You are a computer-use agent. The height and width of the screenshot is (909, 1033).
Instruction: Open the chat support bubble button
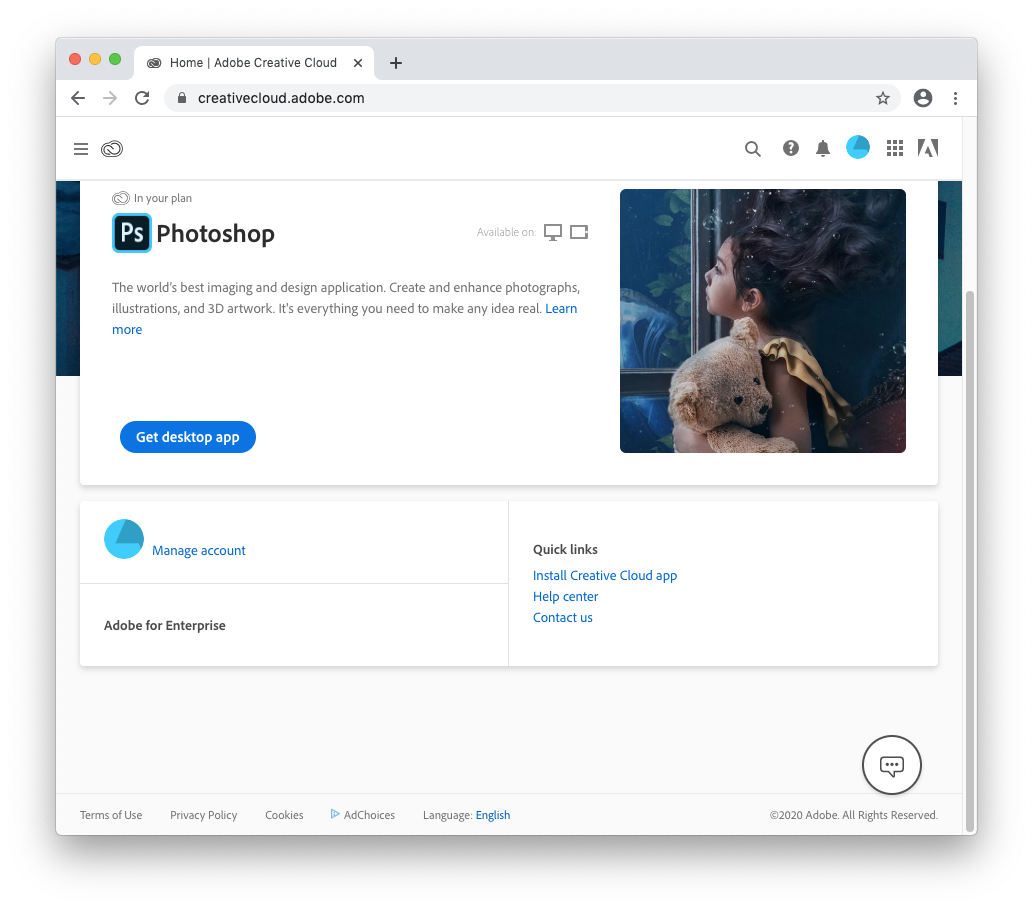[x=891, y=765]
